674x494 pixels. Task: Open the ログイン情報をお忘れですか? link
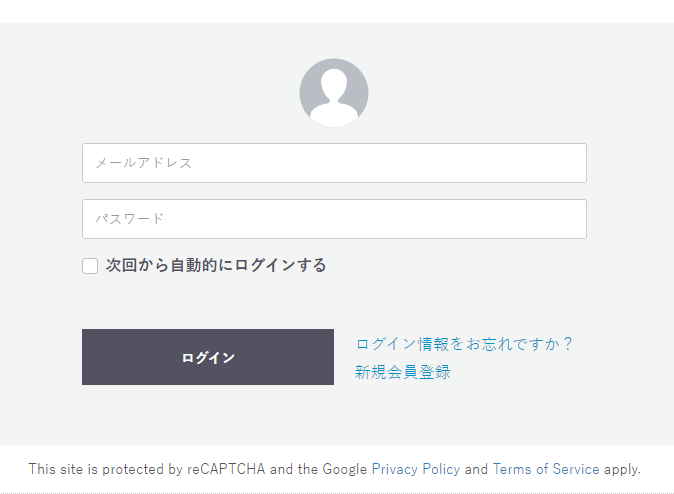464,344
